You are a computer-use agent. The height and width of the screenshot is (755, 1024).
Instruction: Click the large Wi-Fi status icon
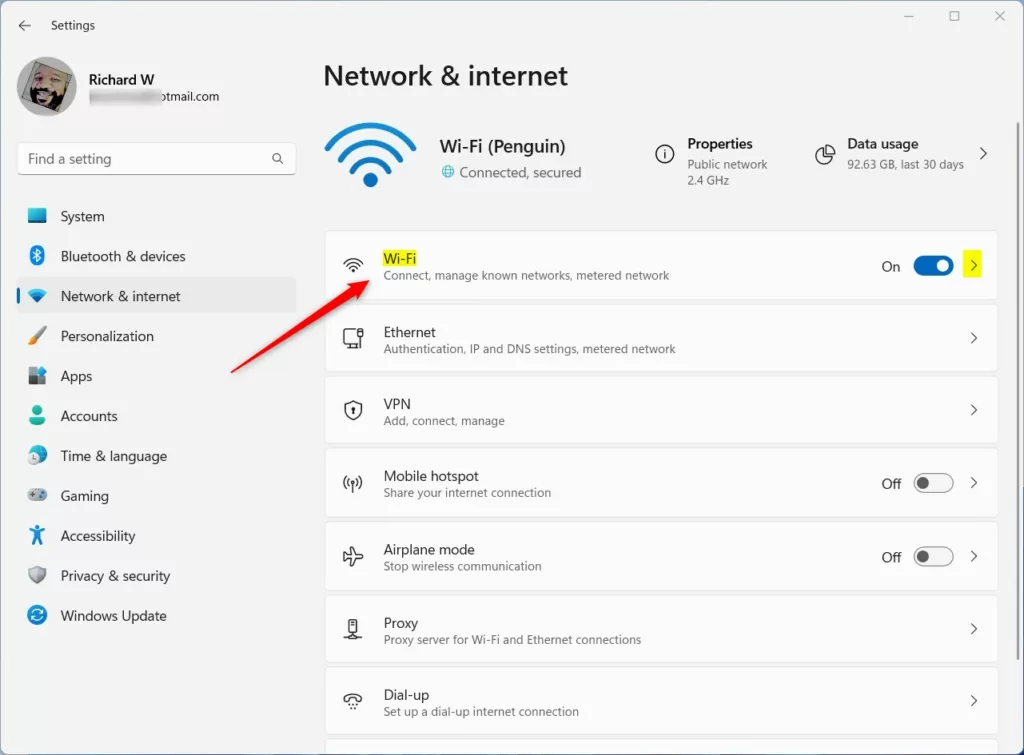[x=370, y=155]
